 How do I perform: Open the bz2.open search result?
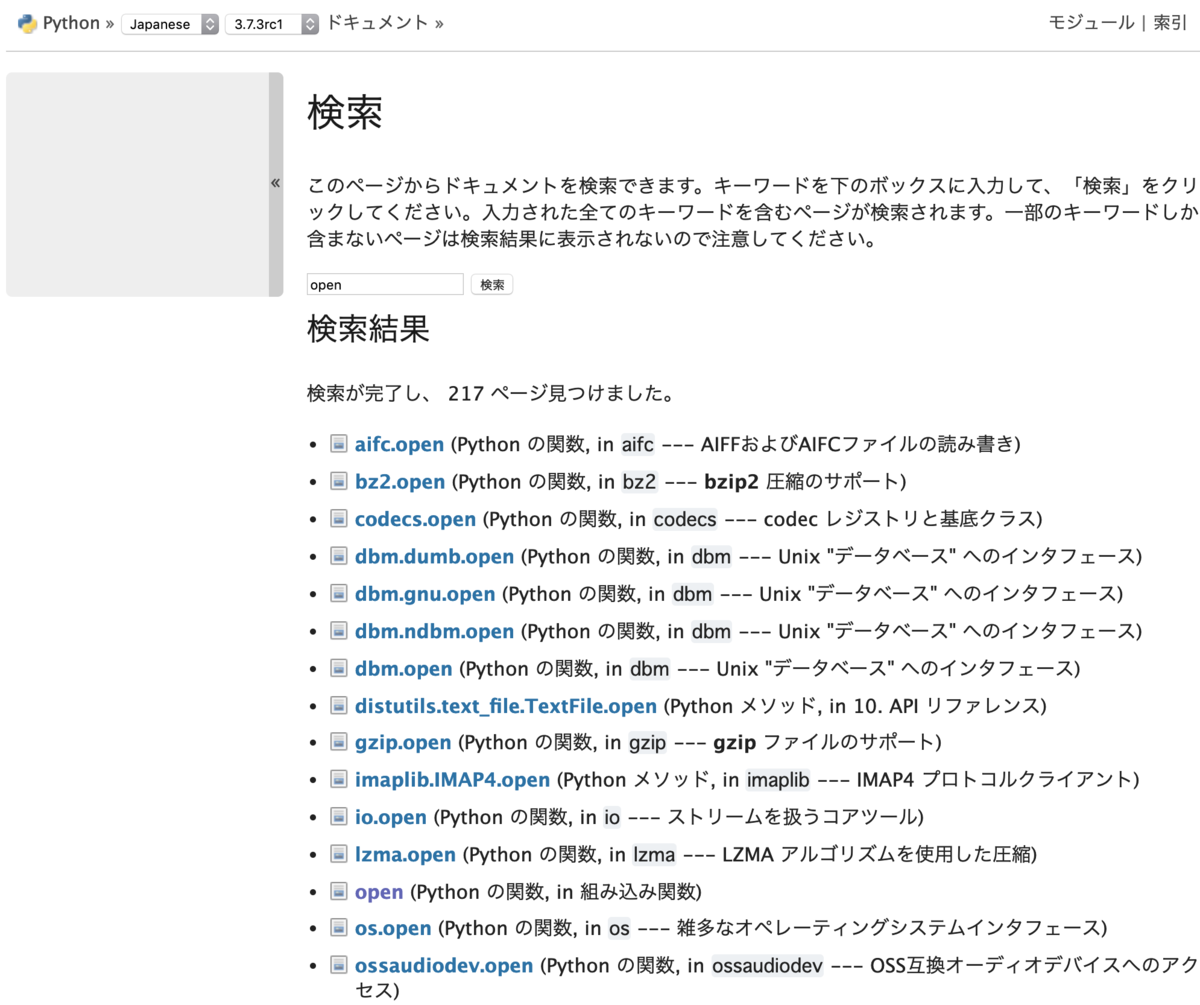pos(400,481)
